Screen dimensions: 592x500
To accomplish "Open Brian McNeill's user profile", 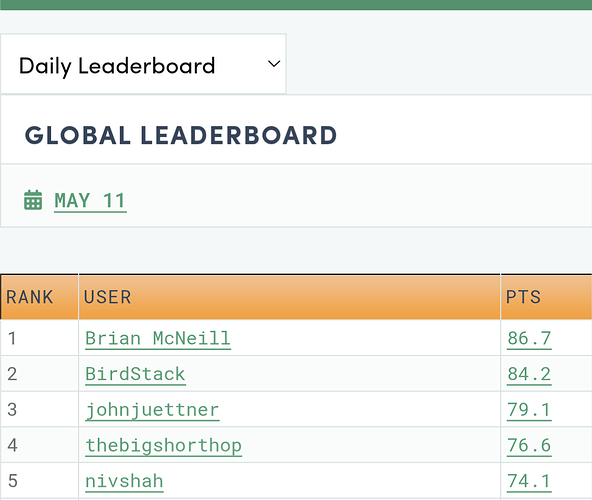I will coord(158,338).
